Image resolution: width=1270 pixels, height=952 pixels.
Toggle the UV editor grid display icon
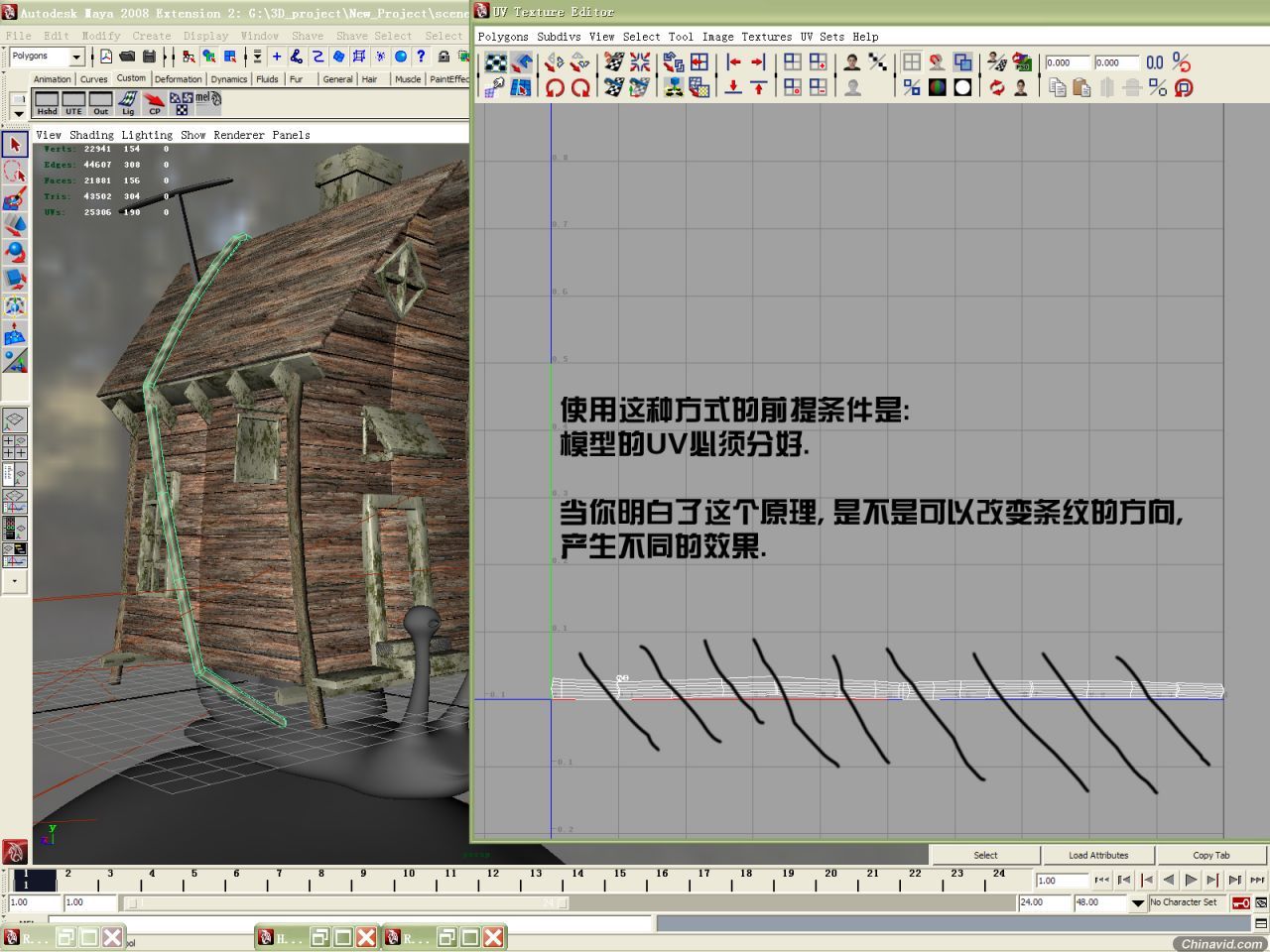point(911,62)
